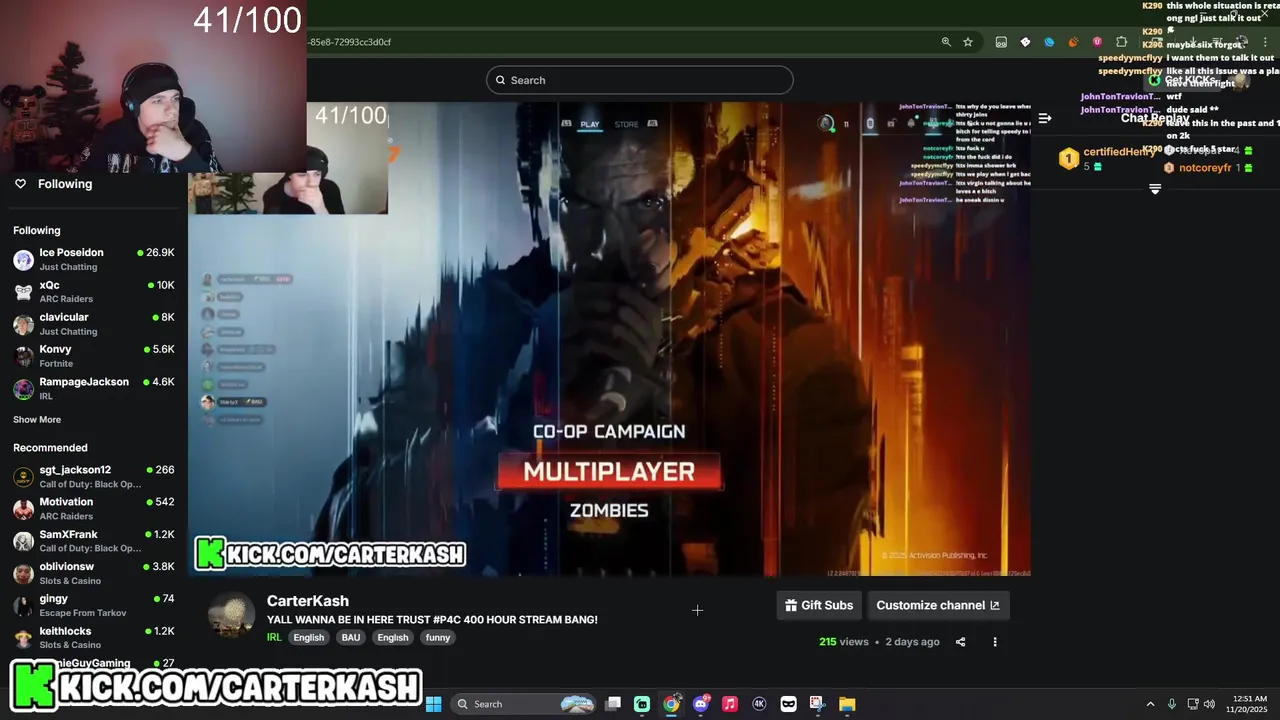The width and height of the screenshot is (1280, 720).
Task: Open Konvy channel avatar
Action: (x=23, y=356)
